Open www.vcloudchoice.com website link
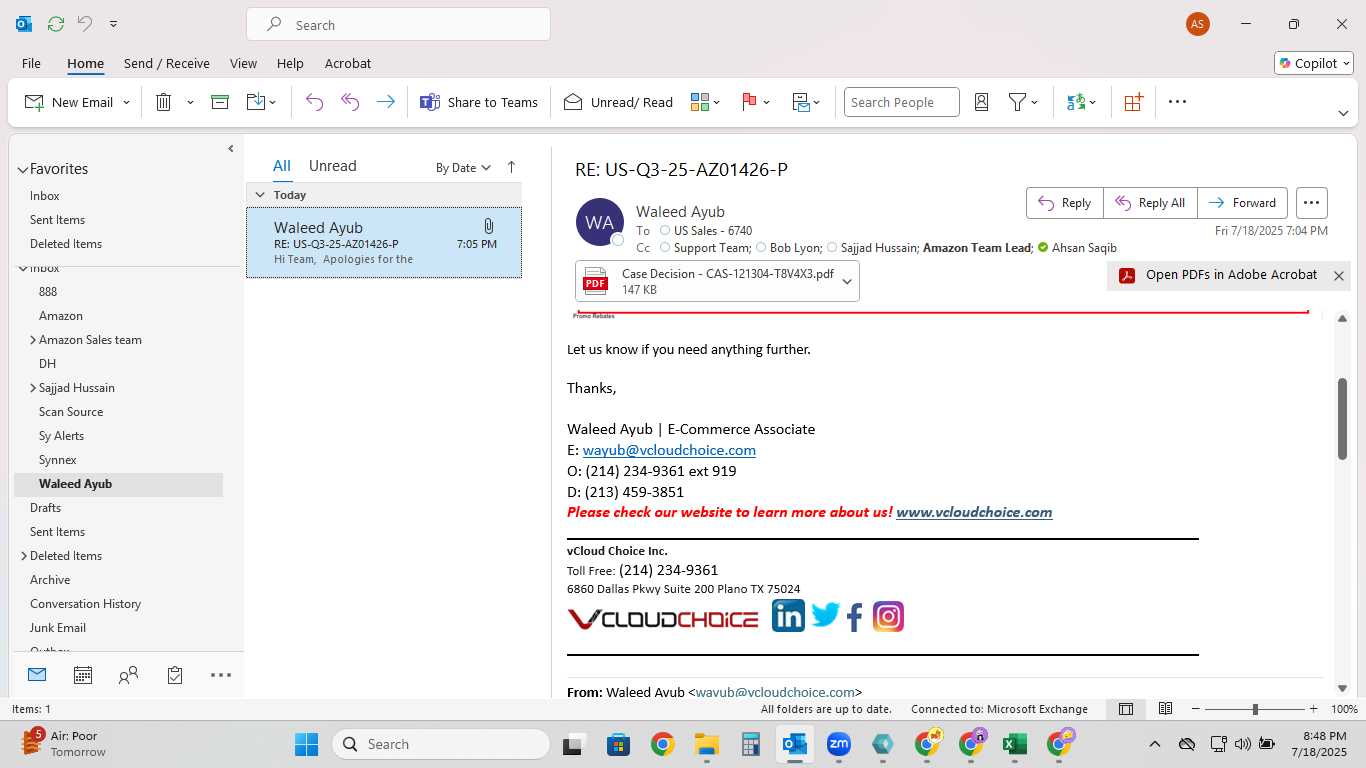The width and height of the screenshot is (1366, 768). pos(974,512)
